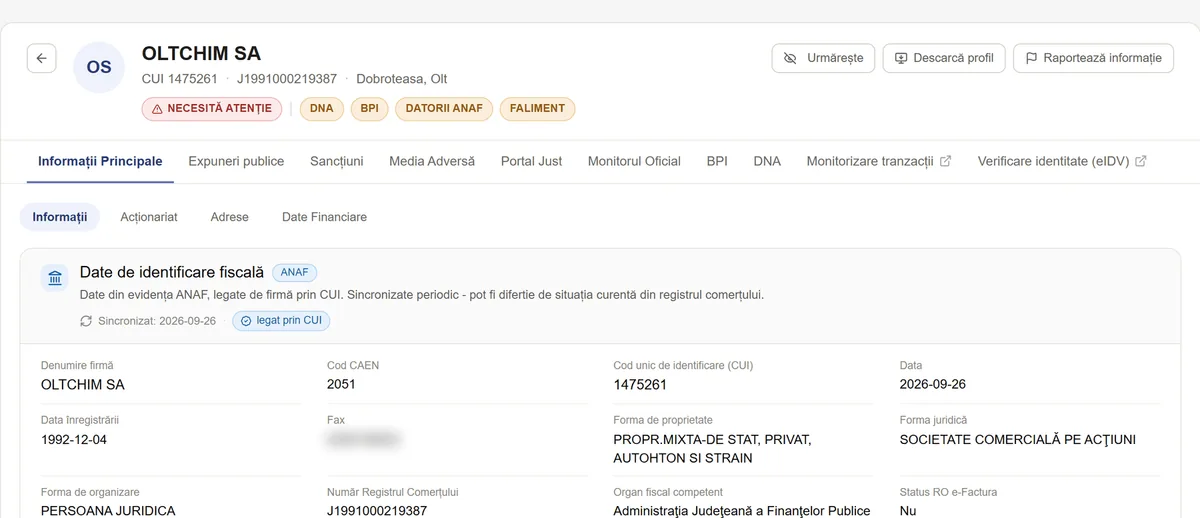Click the FALIMENT badge

537,109
